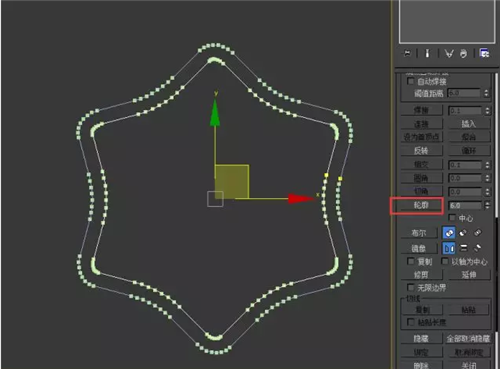Viewport: 500px width, 369px height.
Task: Click the 延伸 button
Action: click(469, 274)
